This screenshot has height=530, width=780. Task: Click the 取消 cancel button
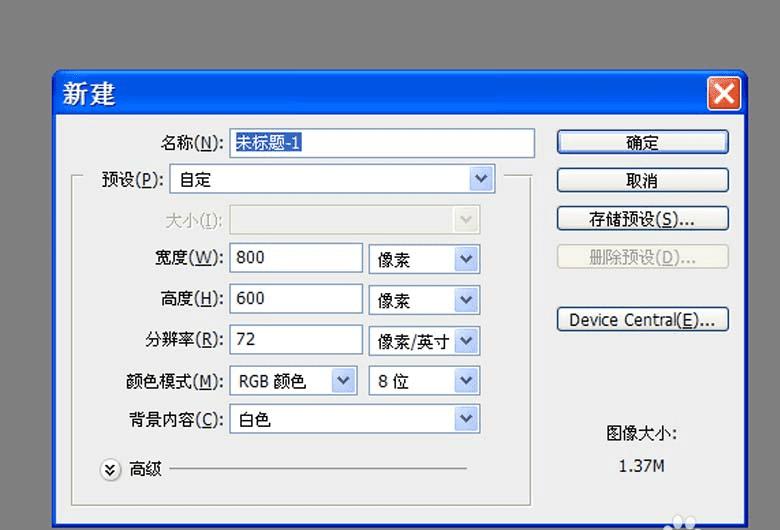pos(642,180)
